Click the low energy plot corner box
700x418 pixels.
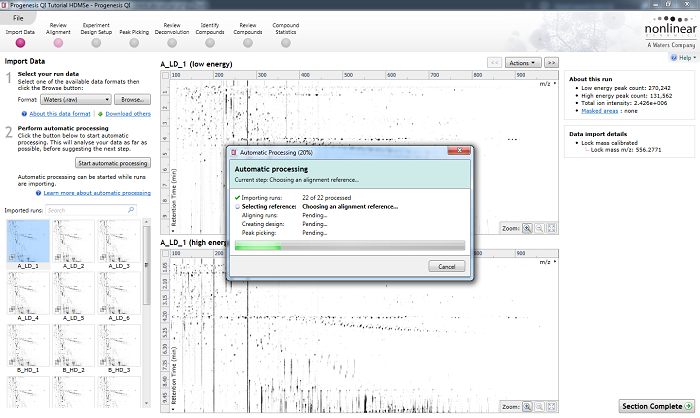(165, 75)
